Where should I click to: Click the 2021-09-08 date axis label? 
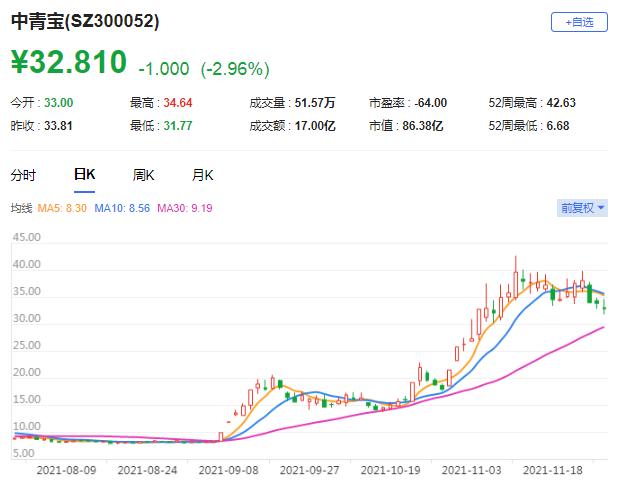229,470
